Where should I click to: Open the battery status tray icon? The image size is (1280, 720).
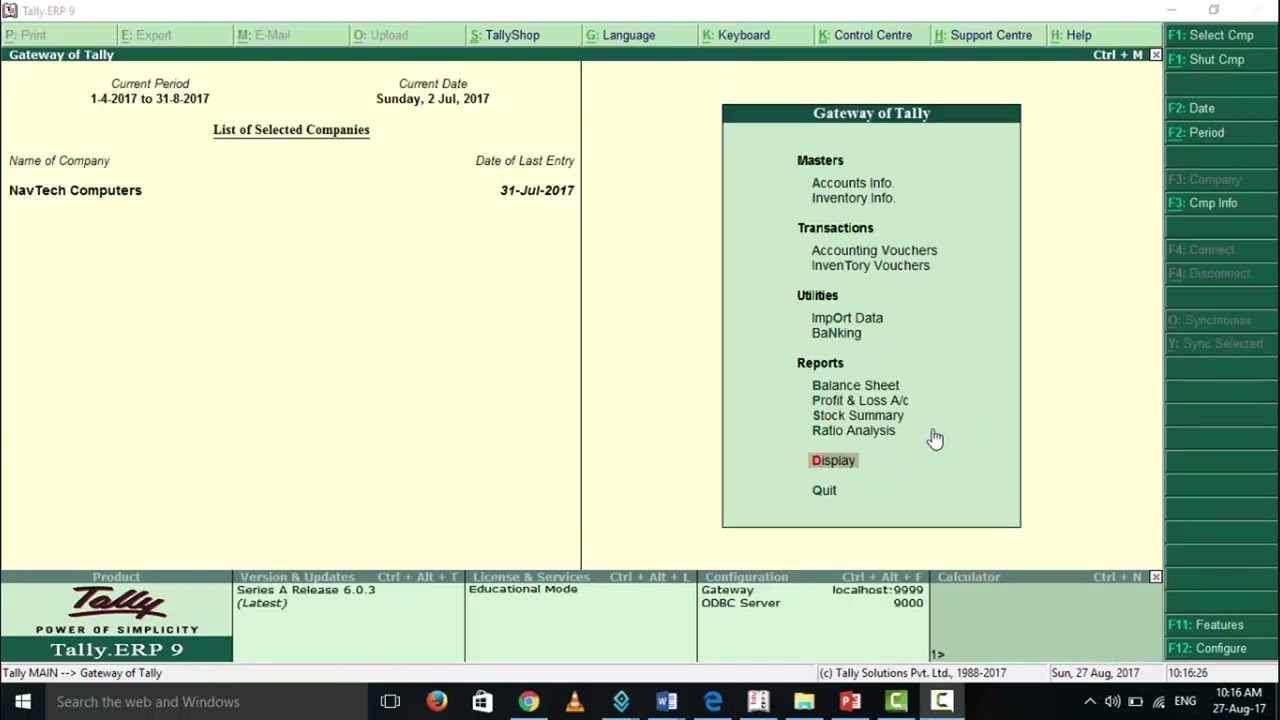pyautogui.click(x=1135, y=702)
